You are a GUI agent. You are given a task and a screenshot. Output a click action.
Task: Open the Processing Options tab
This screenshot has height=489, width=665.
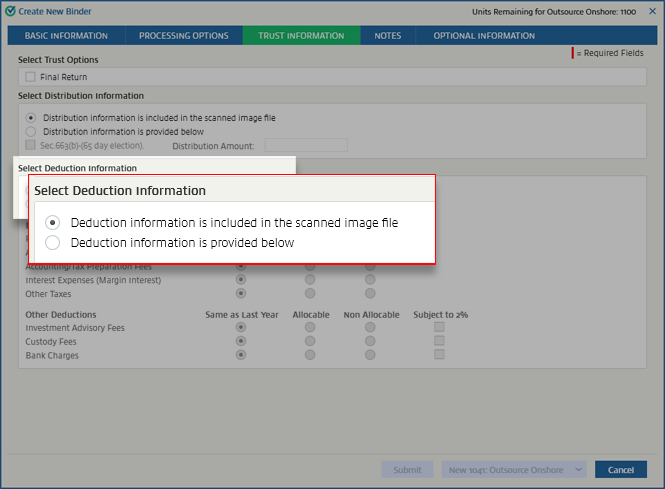184,36
